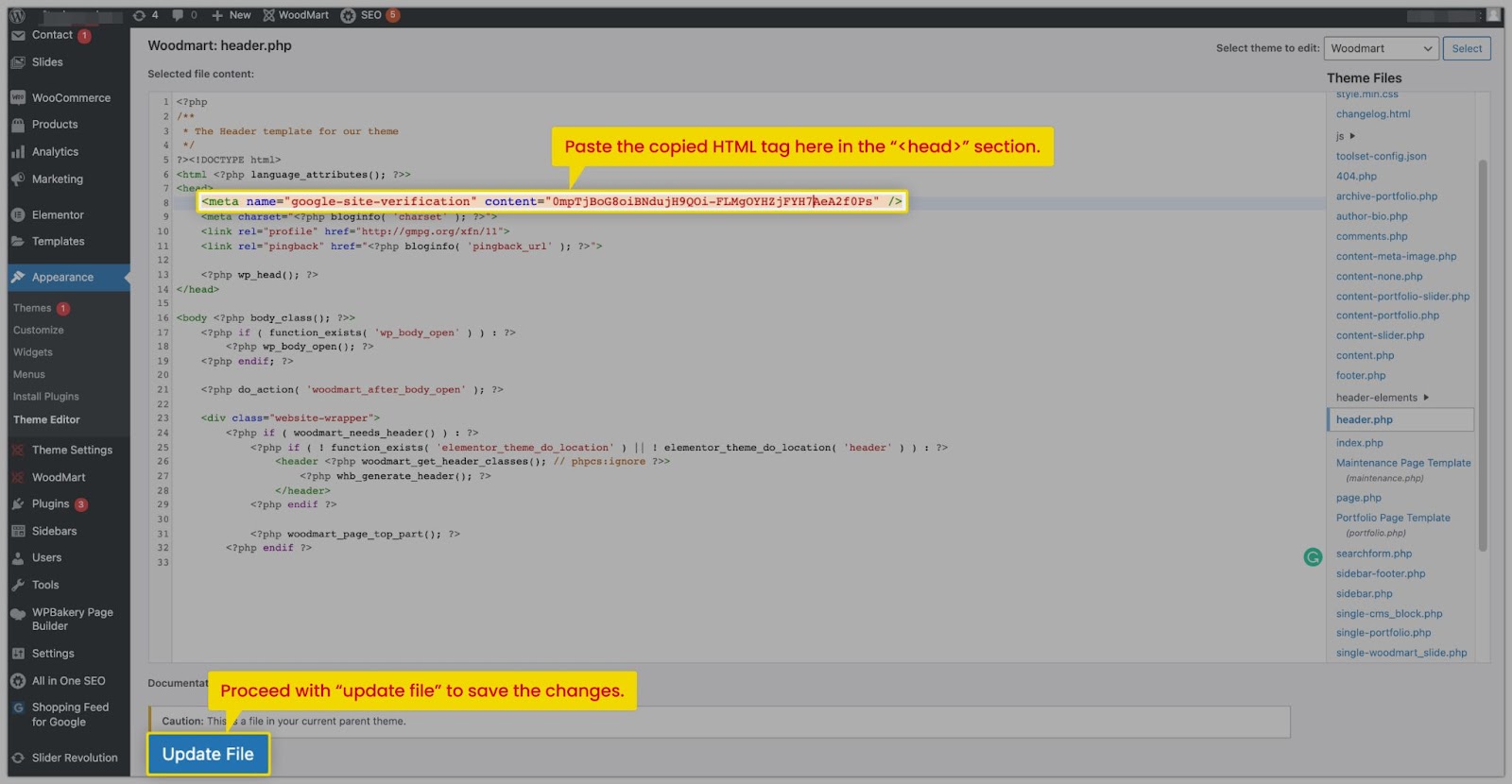Click the WPBakery Page Builder icon
1512x784 pixels.
coord(18,614)
